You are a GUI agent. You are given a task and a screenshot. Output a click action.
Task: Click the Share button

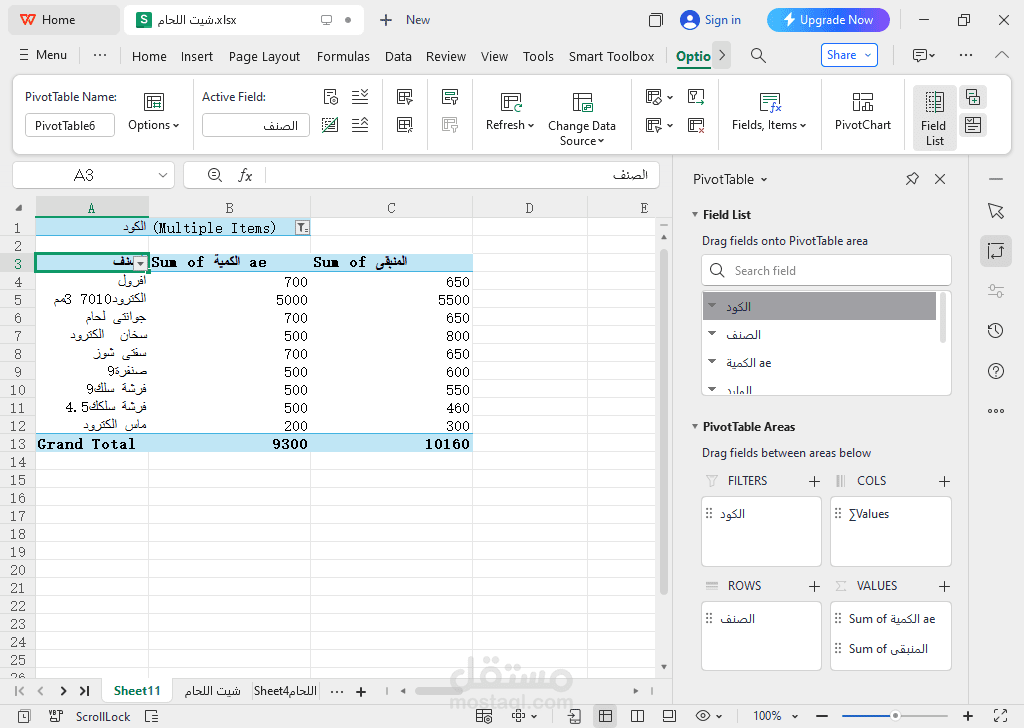(848, 55)
